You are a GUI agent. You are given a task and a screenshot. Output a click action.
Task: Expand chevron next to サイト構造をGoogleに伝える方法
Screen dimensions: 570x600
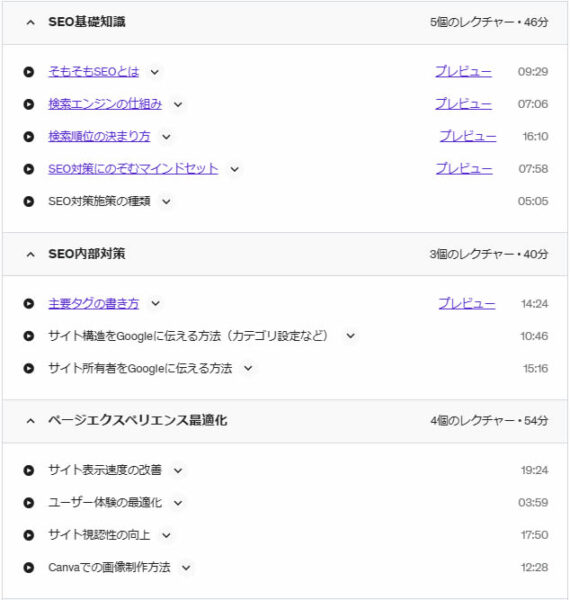click(x=350, y=336)
